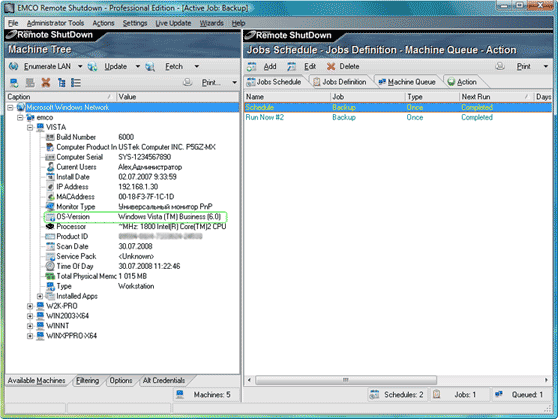Open the Administrator Tools menu

tap(56, 23)
